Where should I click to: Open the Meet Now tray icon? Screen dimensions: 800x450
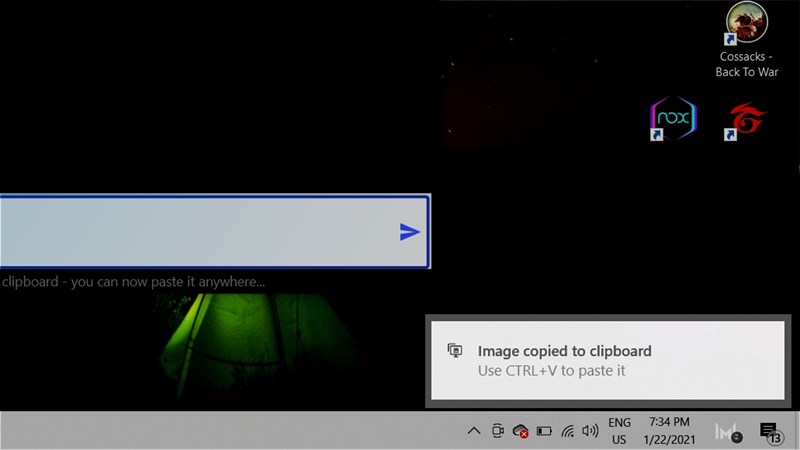[497, 431]
